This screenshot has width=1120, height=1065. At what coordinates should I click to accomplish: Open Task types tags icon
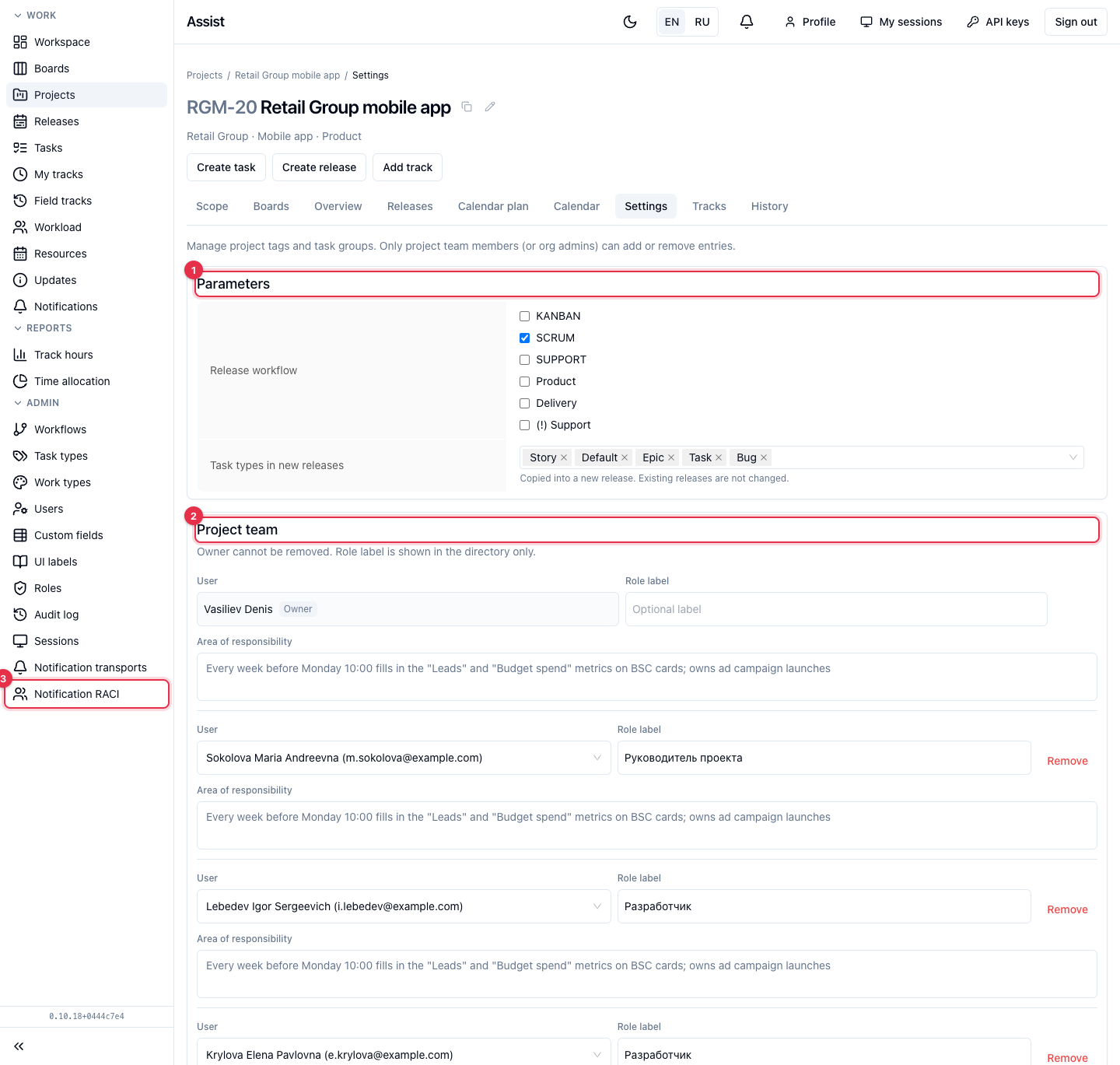20,456
